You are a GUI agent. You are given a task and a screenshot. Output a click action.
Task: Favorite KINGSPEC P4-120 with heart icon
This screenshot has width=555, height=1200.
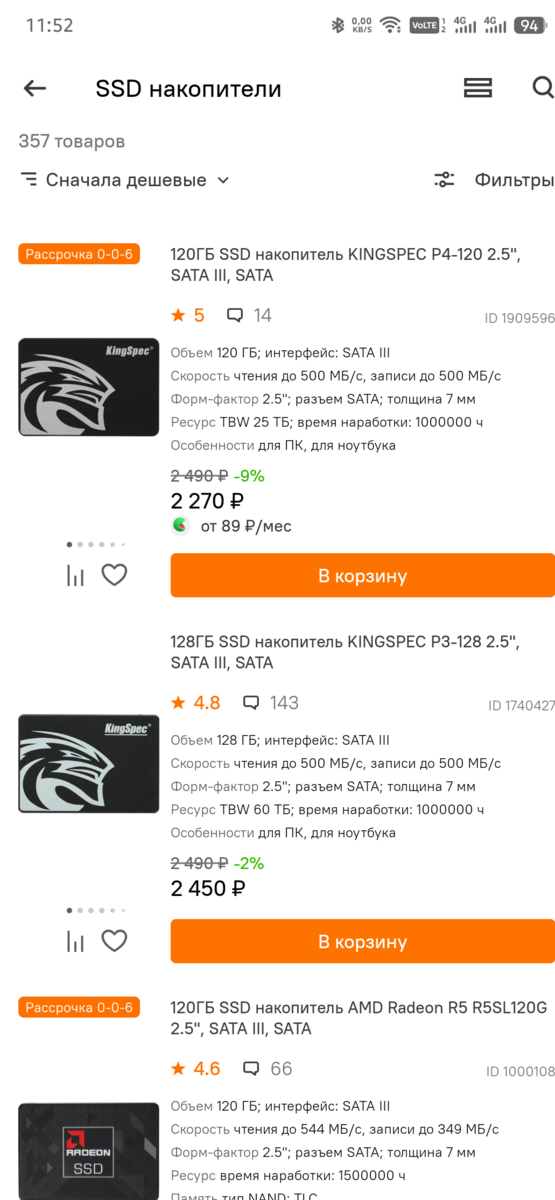tap(115, 575)
